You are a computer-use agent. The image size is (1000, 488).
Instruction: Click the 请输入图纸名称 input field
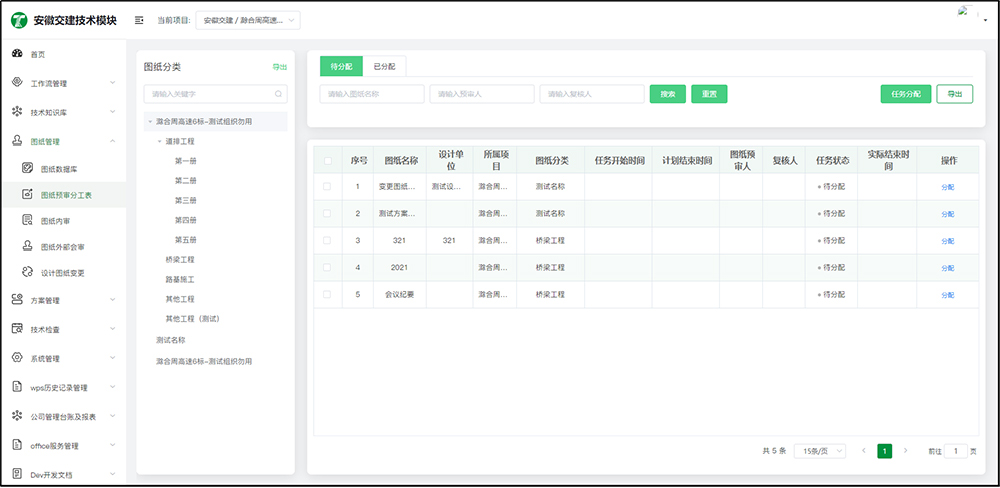pyautogui.click(x=371, y=94)
